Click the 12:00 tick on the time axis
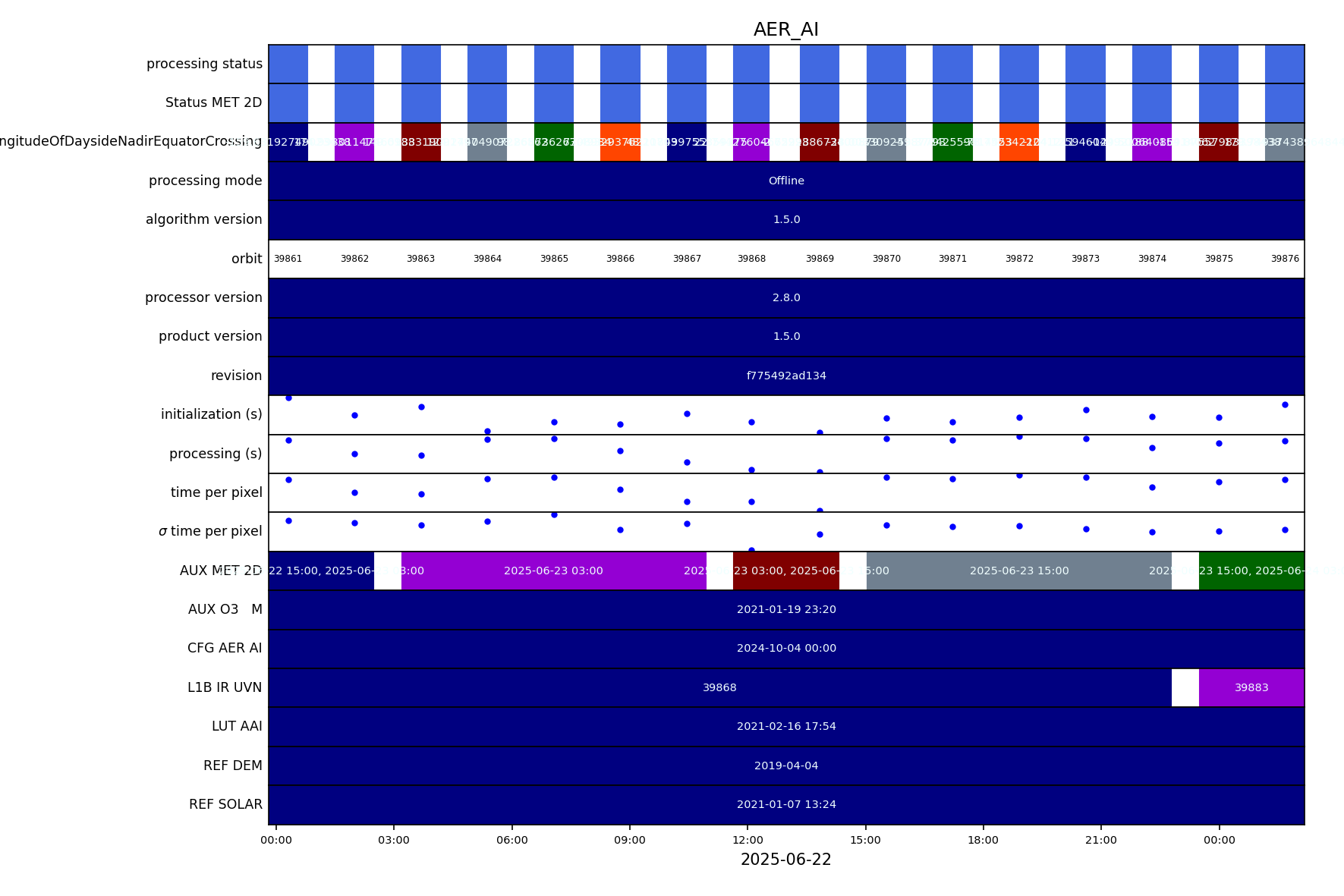1344x896 pixels. pyautogui.click(x=748, y=840)
